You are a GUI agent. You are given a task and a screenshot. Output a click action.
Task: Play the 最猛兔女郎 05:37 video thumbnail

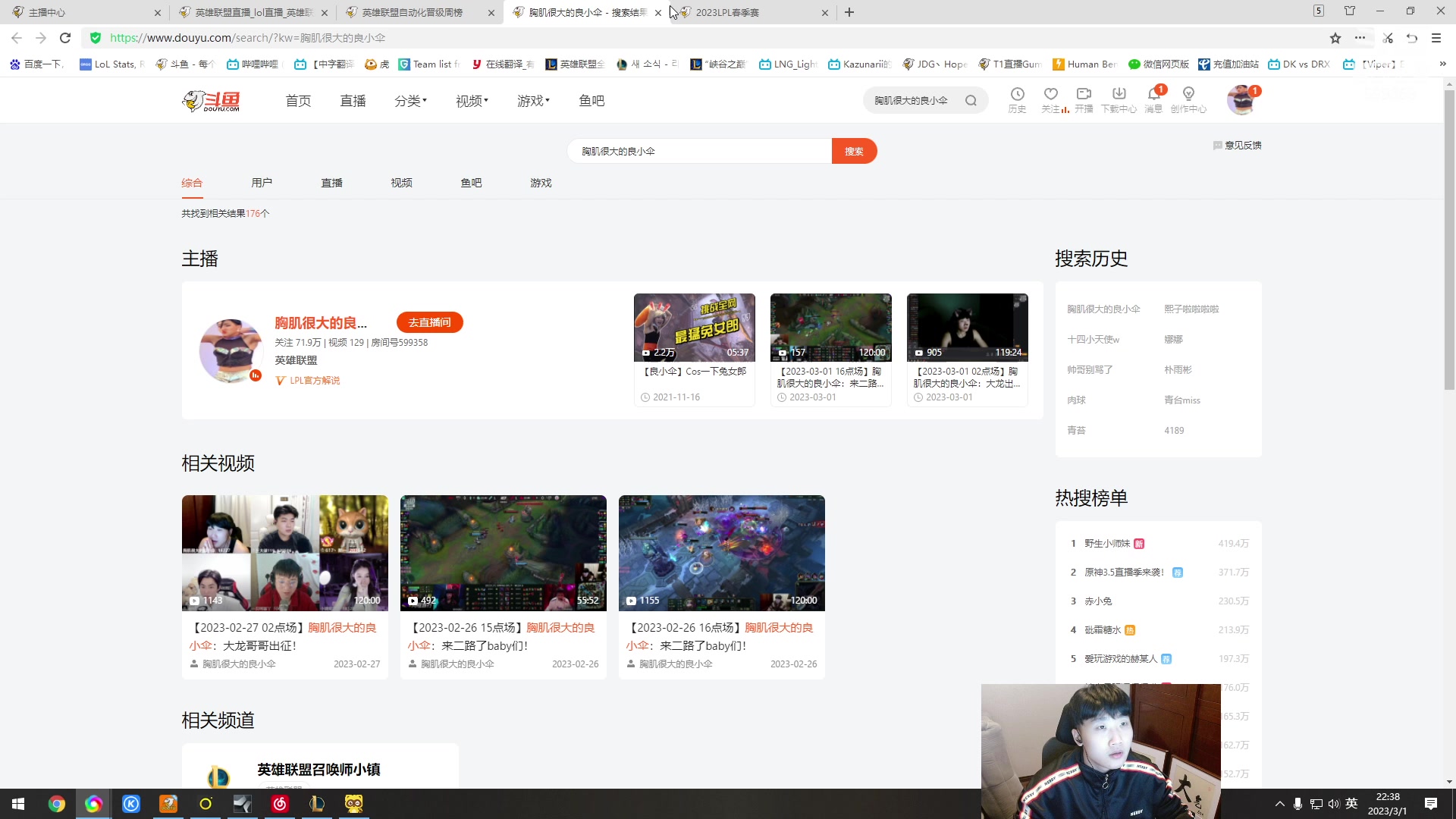(x=694, y=328)
